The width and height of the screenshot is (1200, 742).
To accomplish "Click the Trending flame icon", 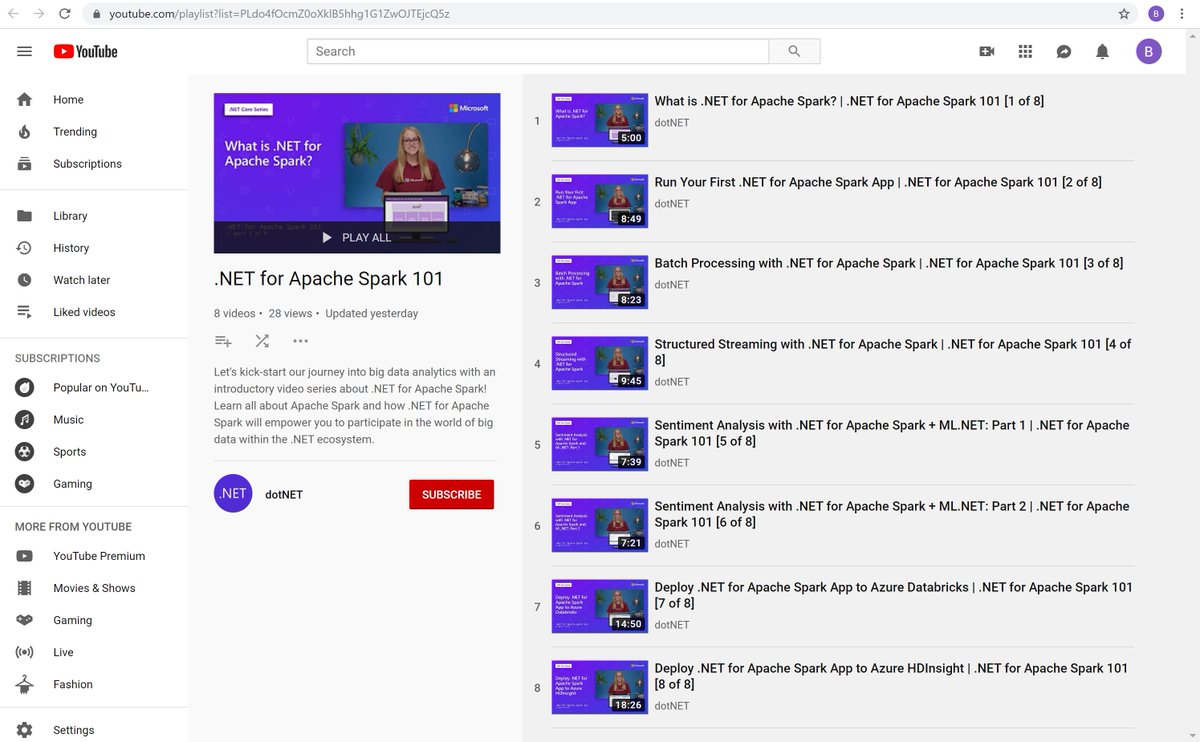I will [25, 131].
